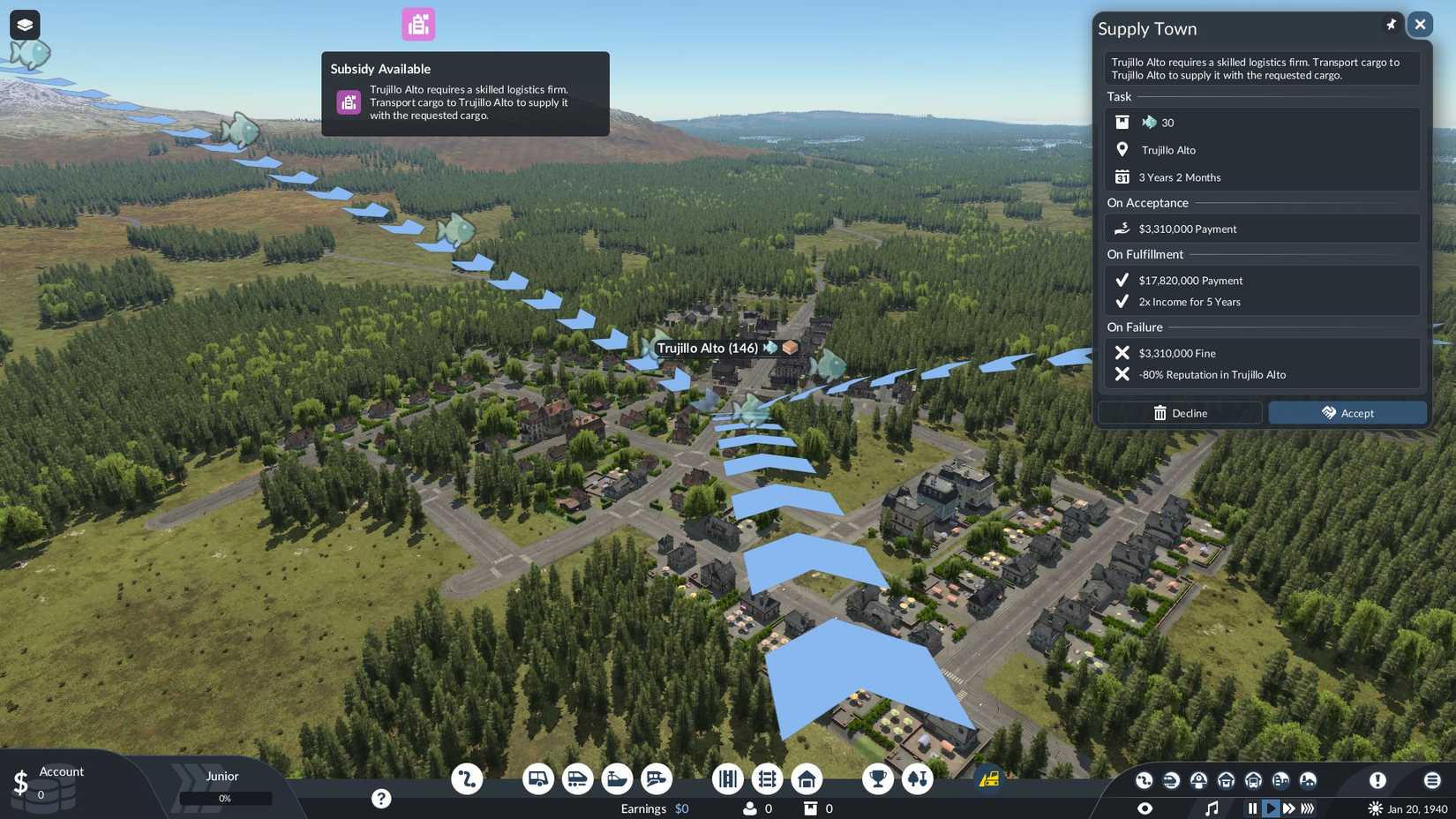The width and height of the screenshot is (1456, 819).
Task: Pause the game simulation
Action: point(1252,808)
